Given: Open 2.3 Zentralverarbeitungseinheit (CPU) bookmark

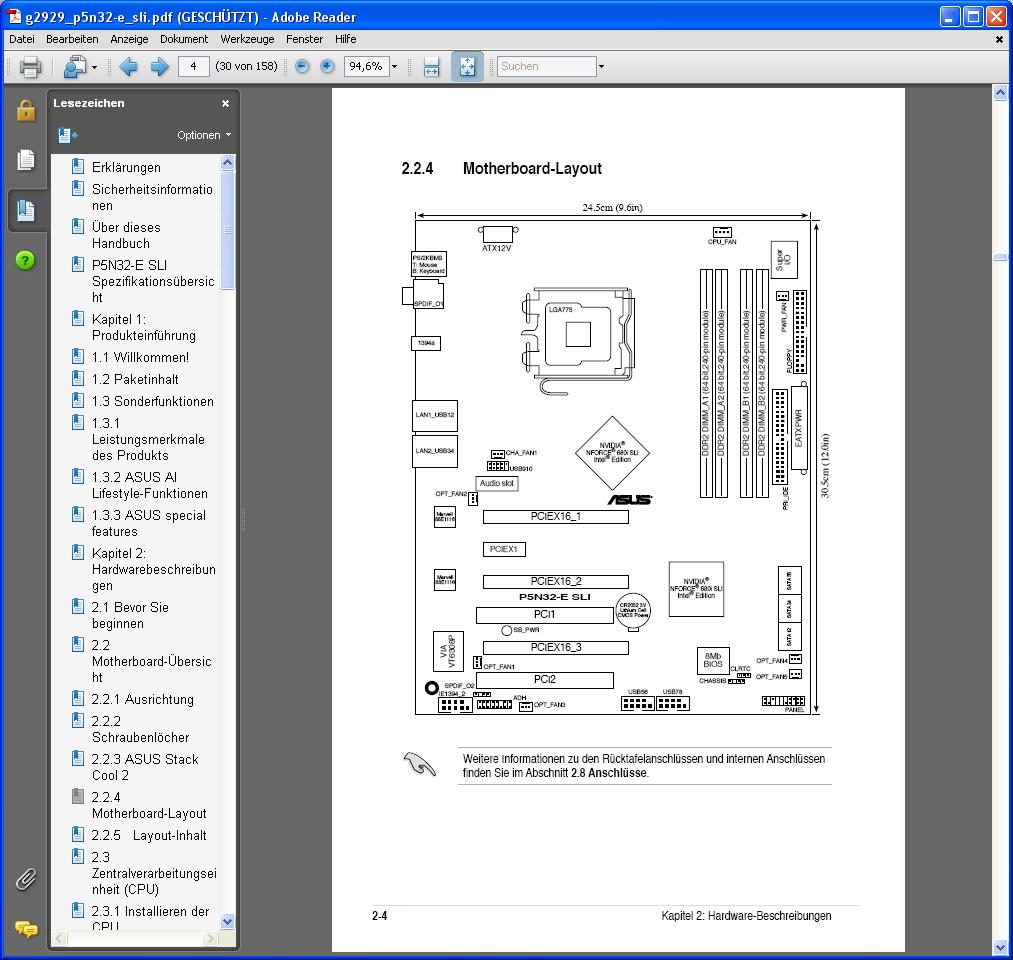Looking at the screenshot, I should click(154, 873).
